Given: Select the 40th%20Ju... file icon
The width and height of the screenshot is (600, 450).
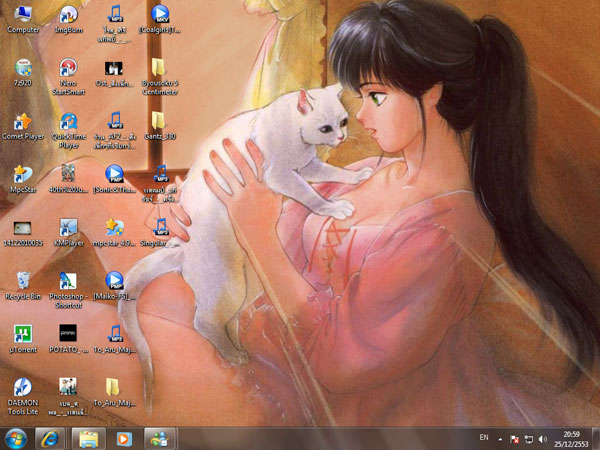Looking at the screenshot, I should click(69, 179).
